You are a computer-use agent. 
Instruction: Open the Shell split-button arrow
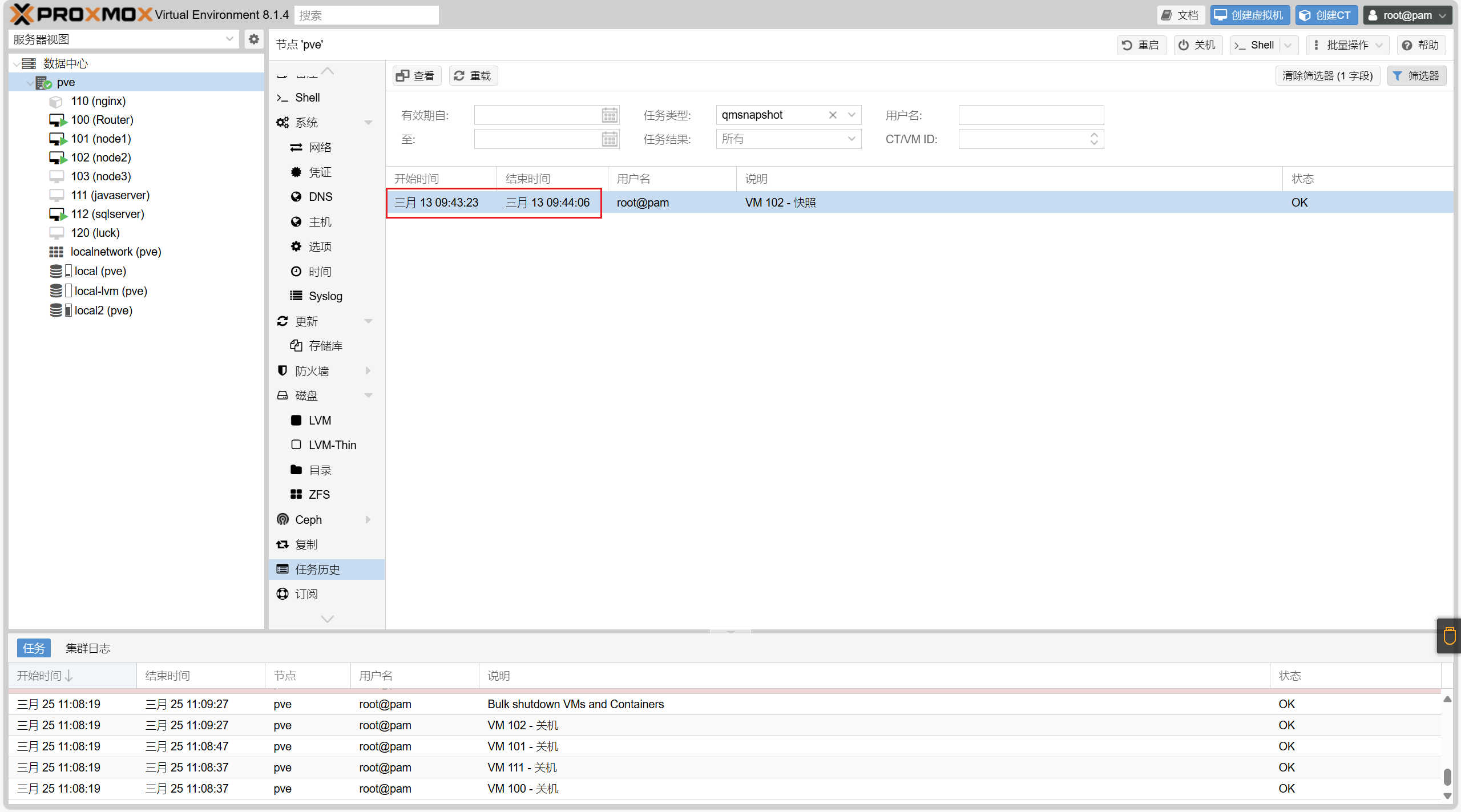[1288, 45]
